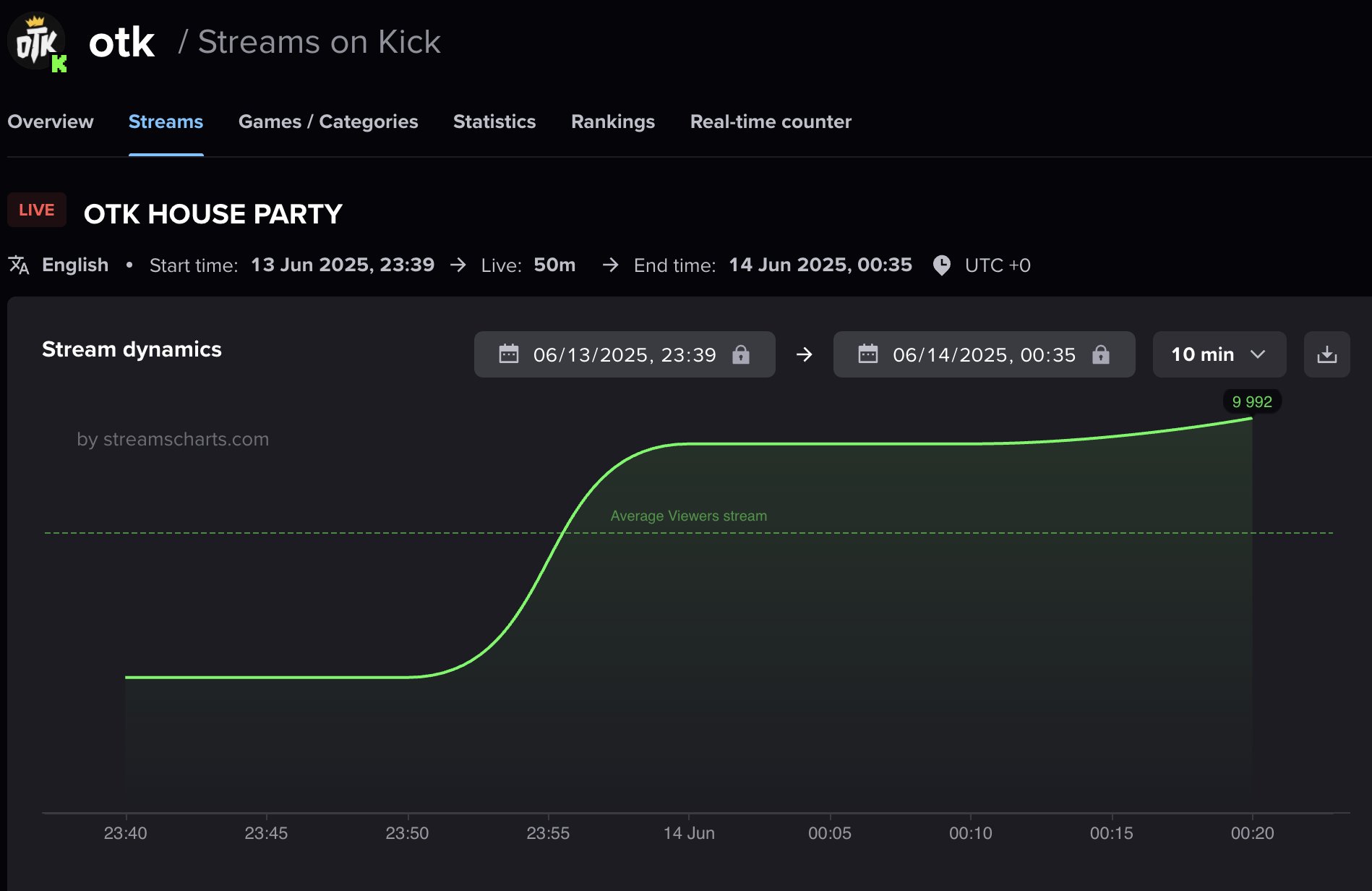Open the 10 min interval dropdown

[1219, 354]
